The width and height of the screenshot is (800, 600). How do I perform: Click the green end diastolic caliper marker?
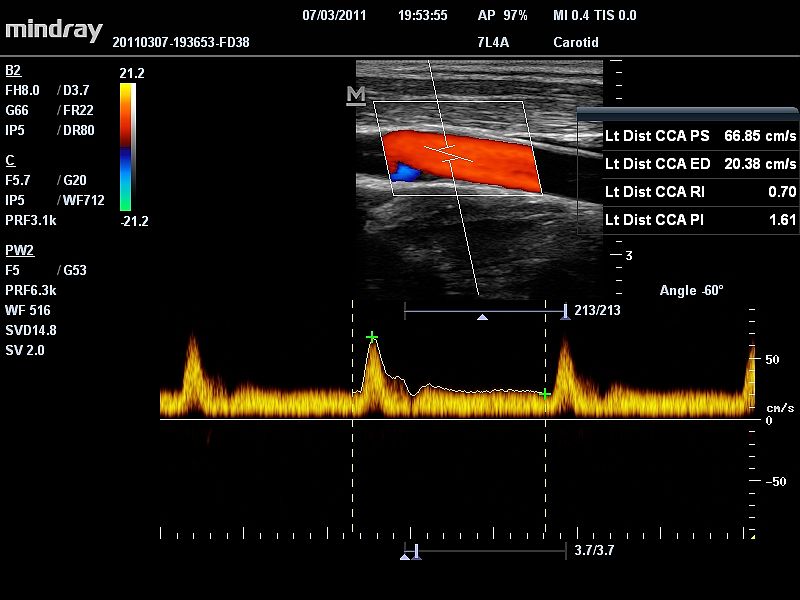pyautogui.click(x=545, y=394)
